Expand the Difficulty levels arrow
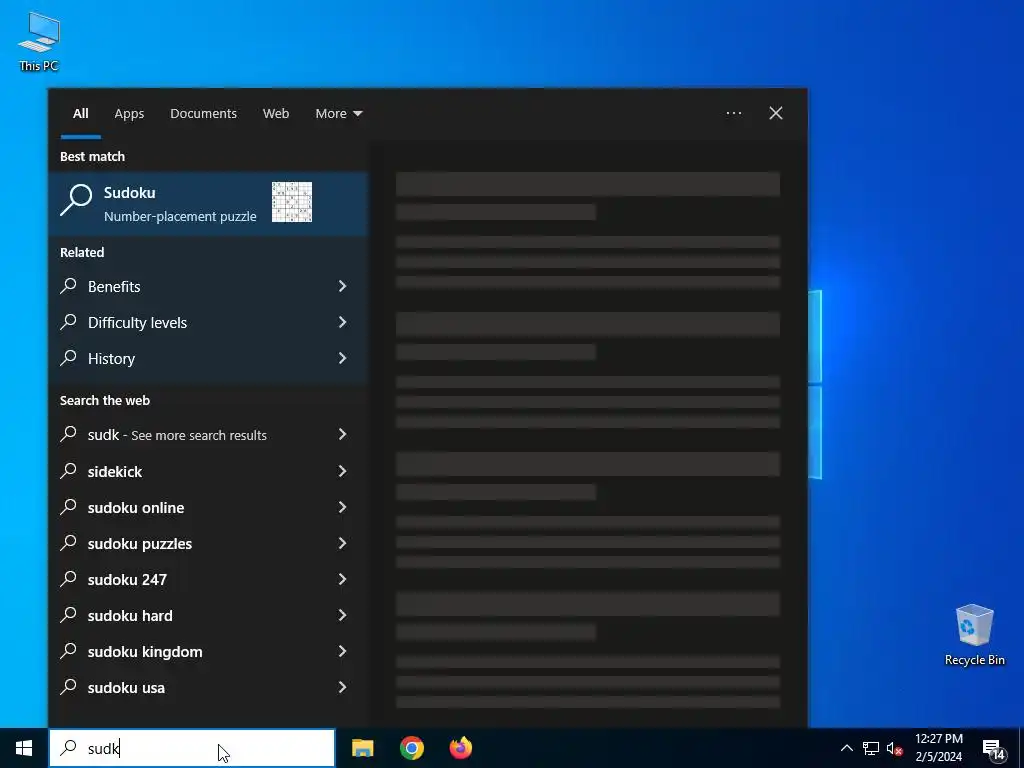This screenshot has width=1024, height=768. [x=342, y=322]
